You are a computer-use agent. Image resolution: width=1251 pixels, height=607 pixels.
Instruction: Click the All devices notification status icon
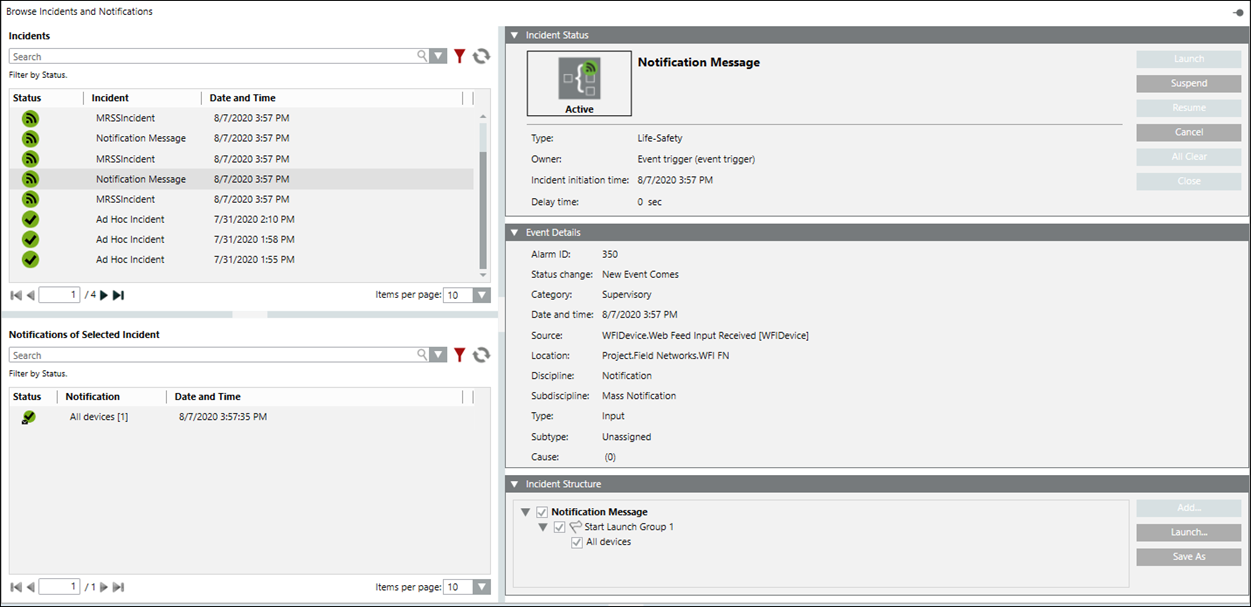(28, 417)
